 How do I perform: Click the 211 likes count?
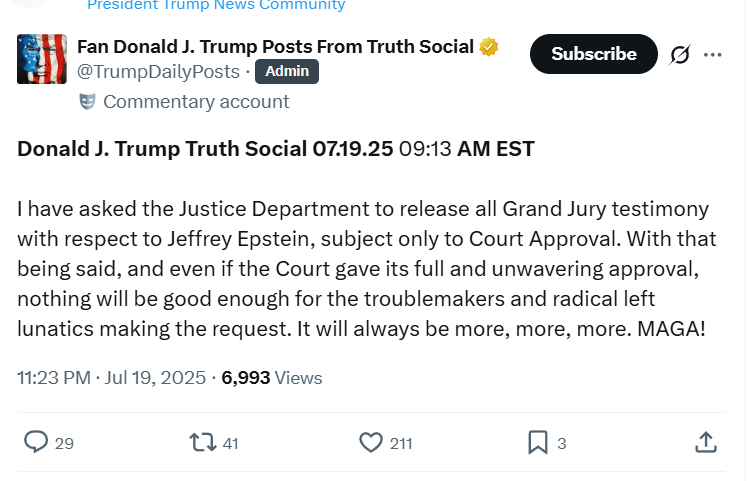(401, 444)
